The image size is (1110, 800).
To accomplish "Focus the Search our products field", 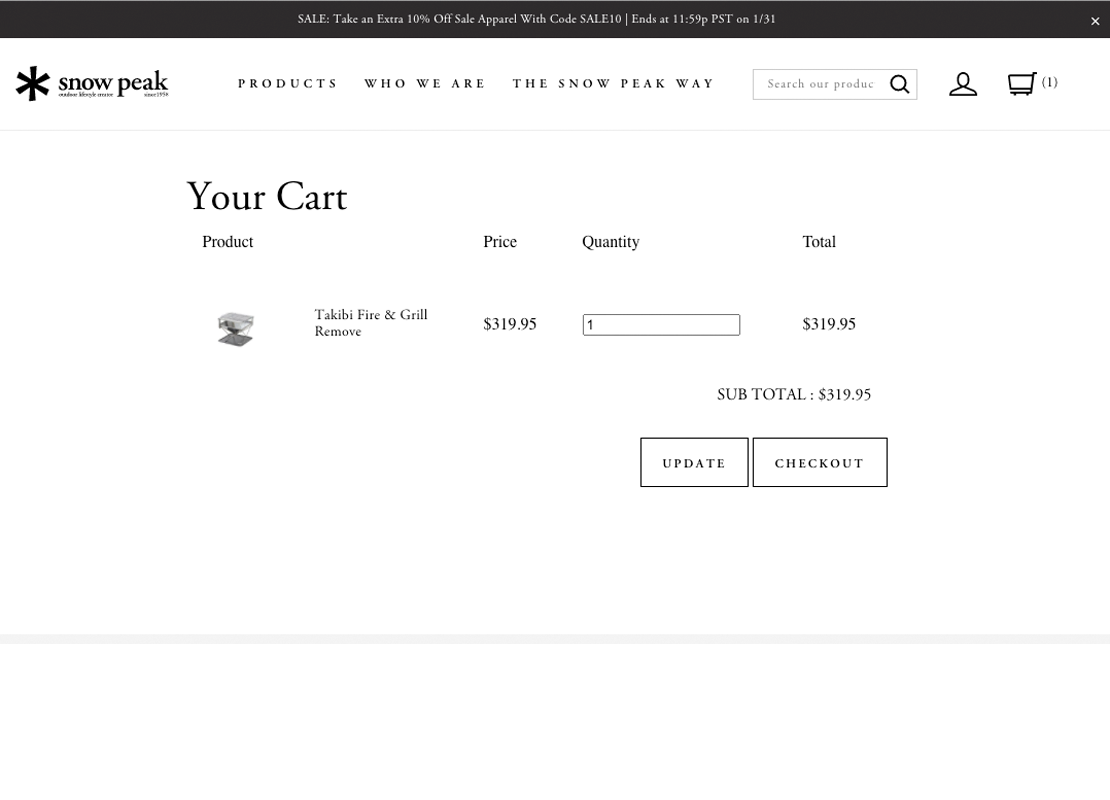I will pyautogui.click(x=820, y=84).
